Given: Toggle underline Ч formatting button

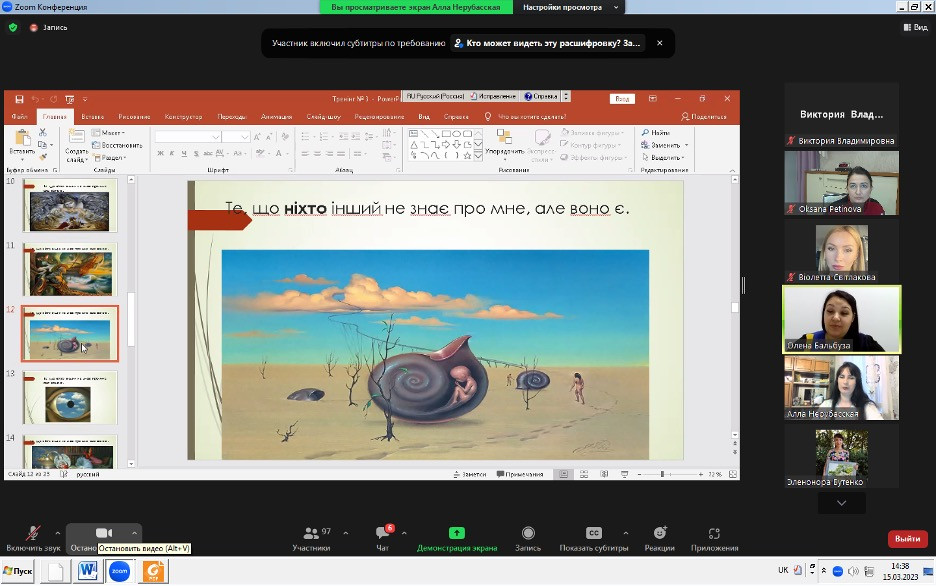Looking at the screenshot, I should click(184, 153).
